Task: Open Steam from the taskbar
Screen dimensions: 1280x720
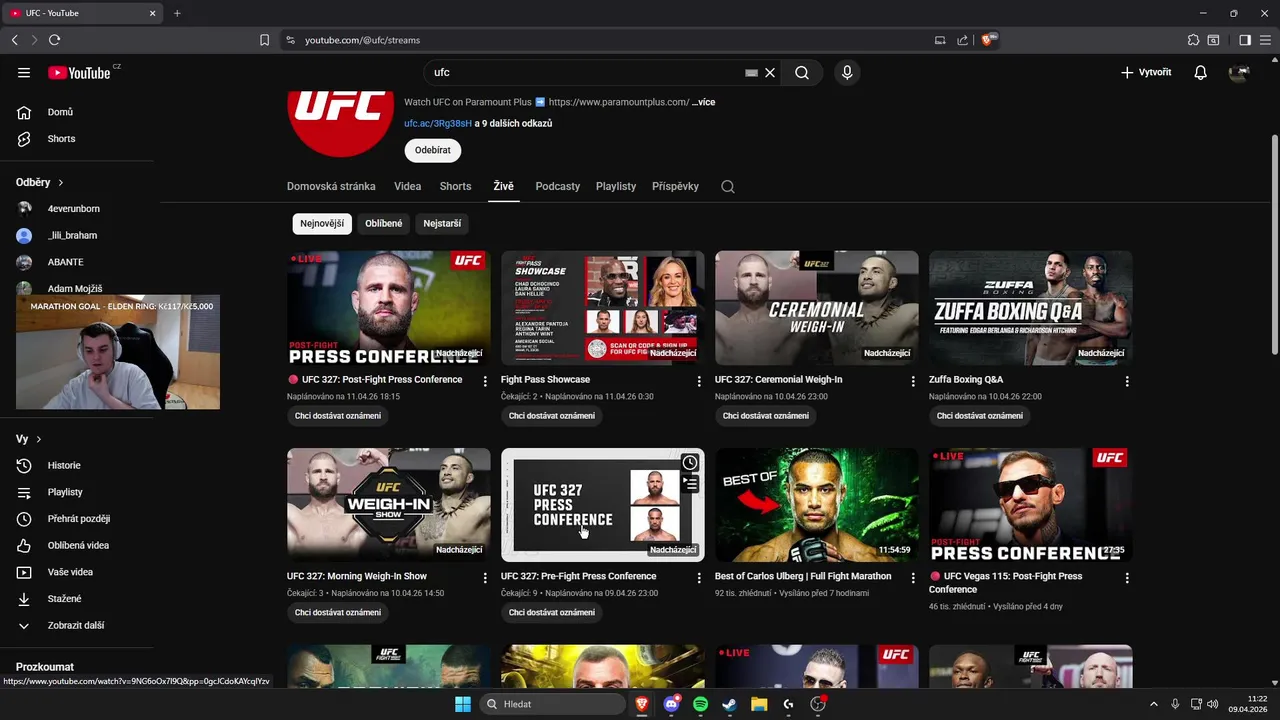Action: tap(730, 704)
